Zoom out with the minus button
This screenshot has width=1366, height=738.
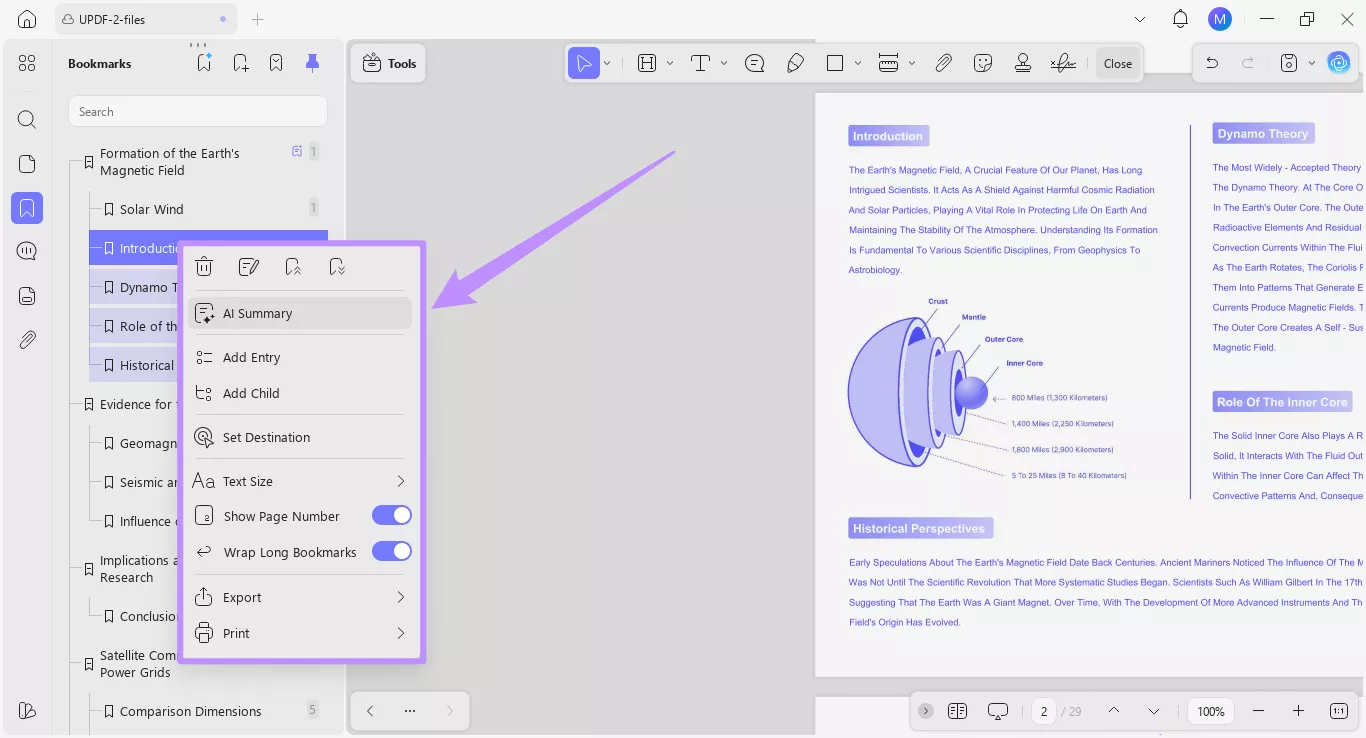coord(1258,711)
